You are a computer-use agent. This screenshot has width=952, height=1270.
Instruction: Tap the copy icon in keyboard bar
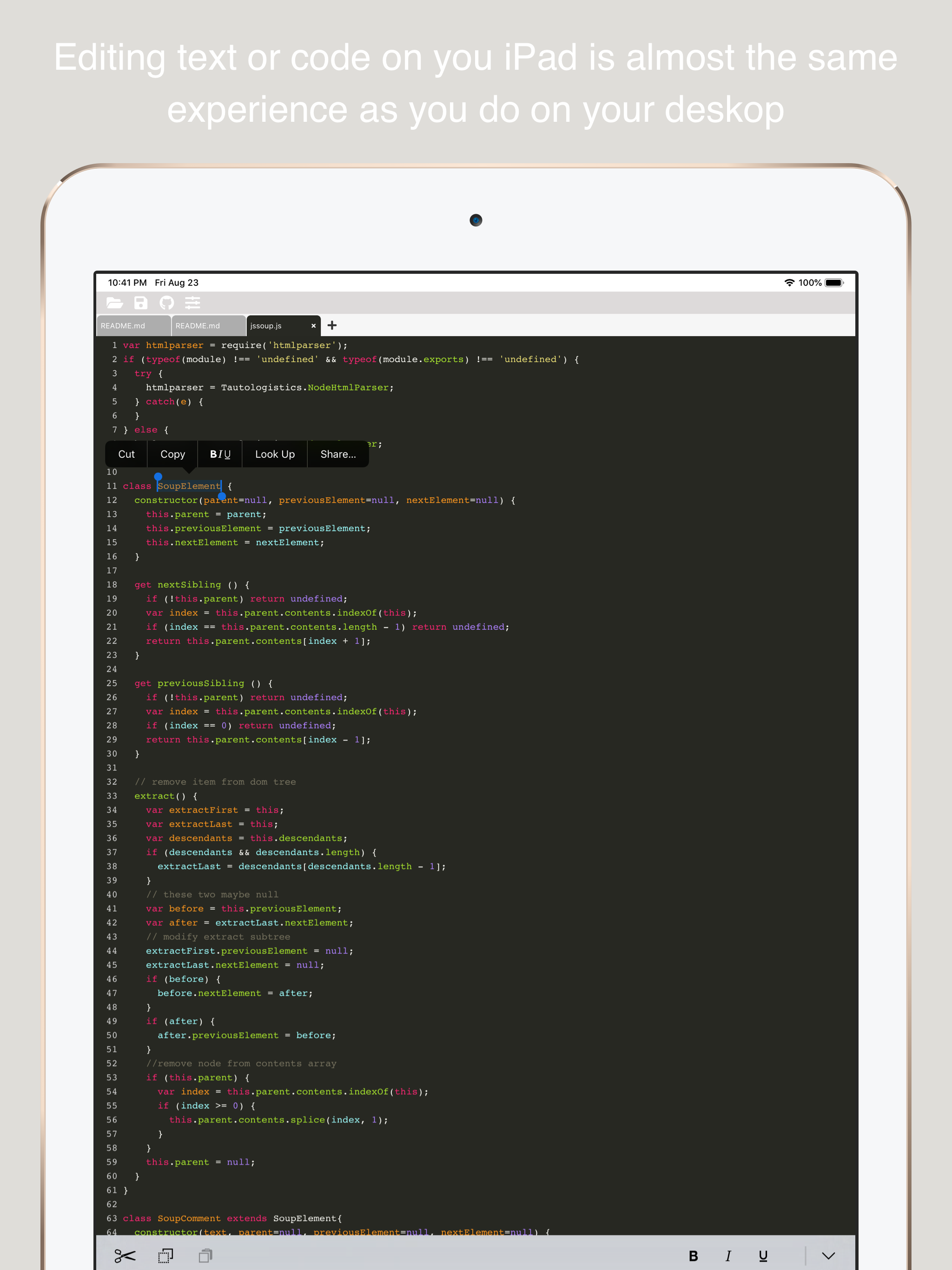(x=165, y=1256)
